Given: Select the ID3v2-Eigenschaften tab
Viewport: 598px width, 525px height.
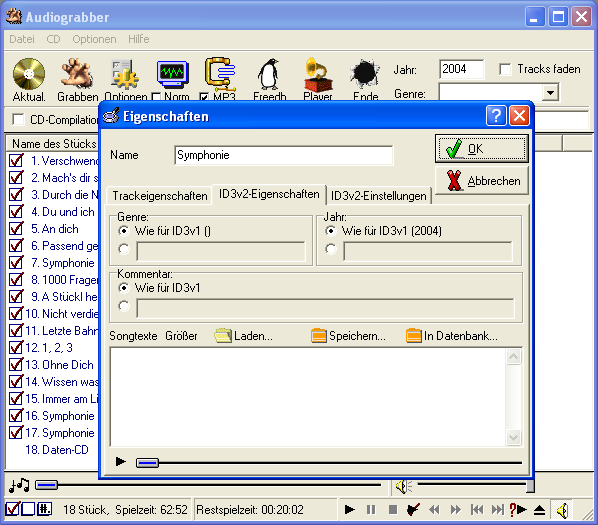Looking at the screenshot, I should pos(269,194).
